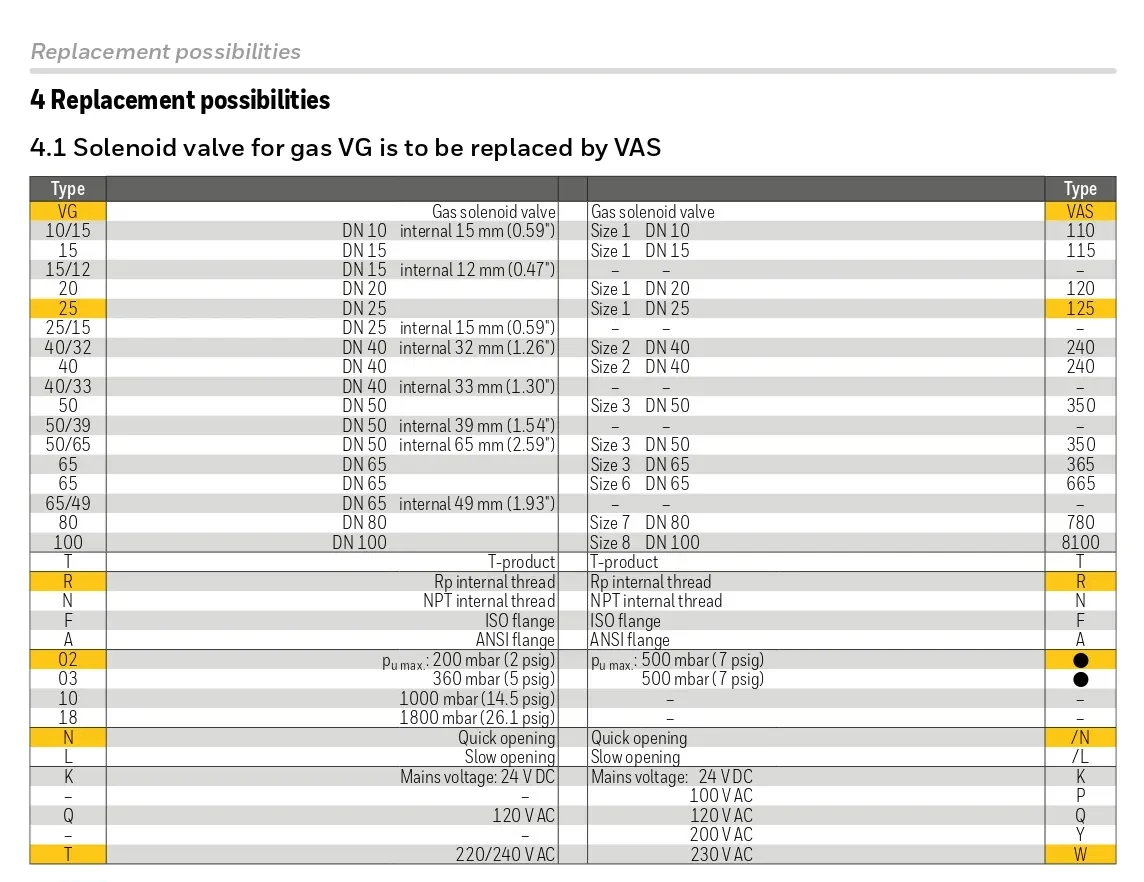Viewport: 1144px width, 882px height.
Task: Select the highlighted 02 pressure code cell
Action: pos(68,660)
